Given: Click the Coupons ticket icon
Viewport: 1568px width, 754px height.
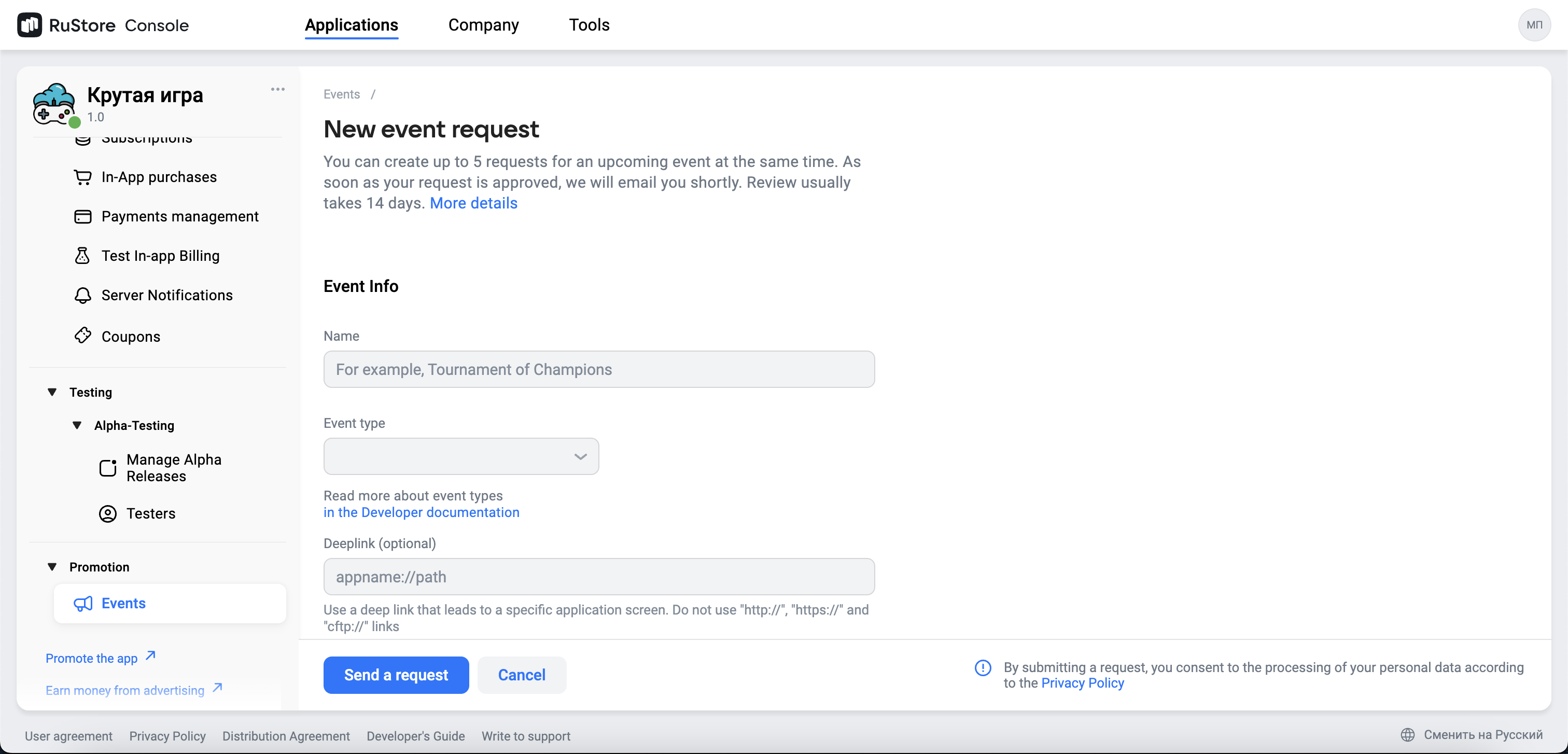Looking at the screenshot, I should 83,336.
